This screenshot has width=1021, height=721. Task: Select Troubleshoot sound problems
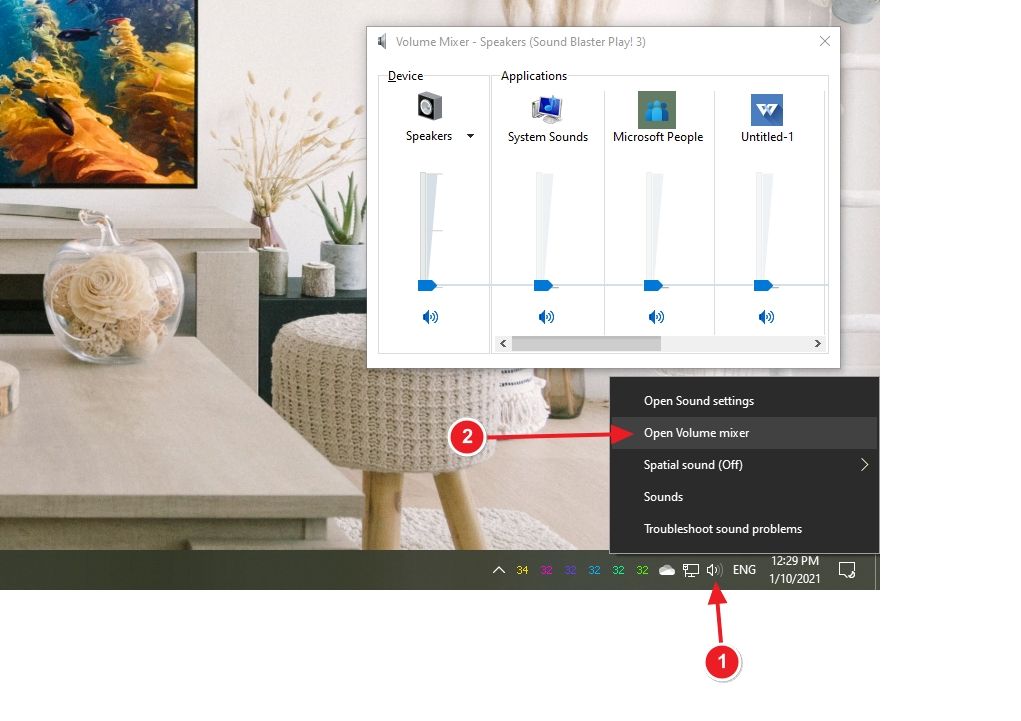pos(723,529)
